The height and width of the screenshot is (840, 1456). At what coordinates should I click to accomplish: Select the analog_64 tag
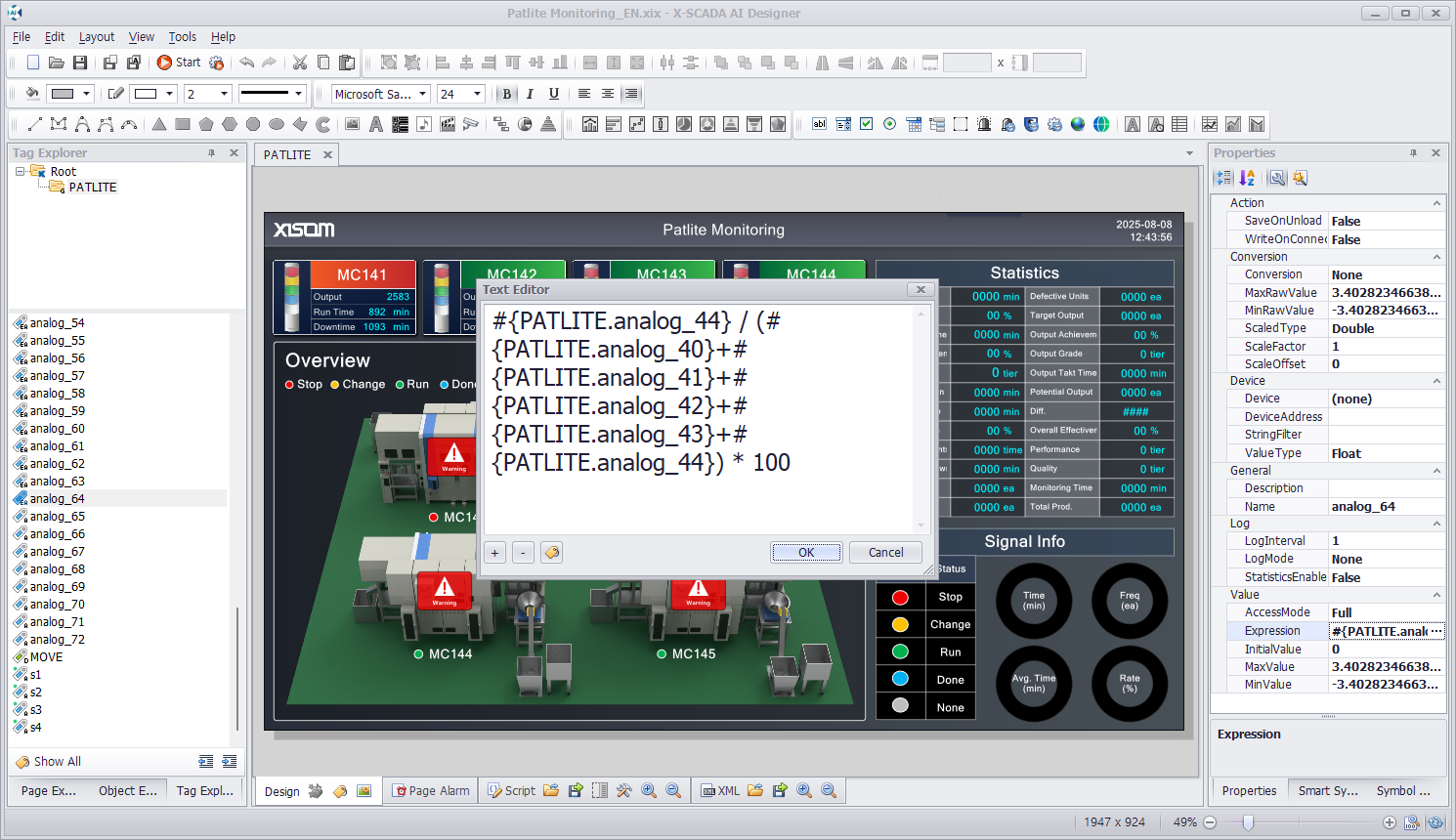[x=57, y=499]
